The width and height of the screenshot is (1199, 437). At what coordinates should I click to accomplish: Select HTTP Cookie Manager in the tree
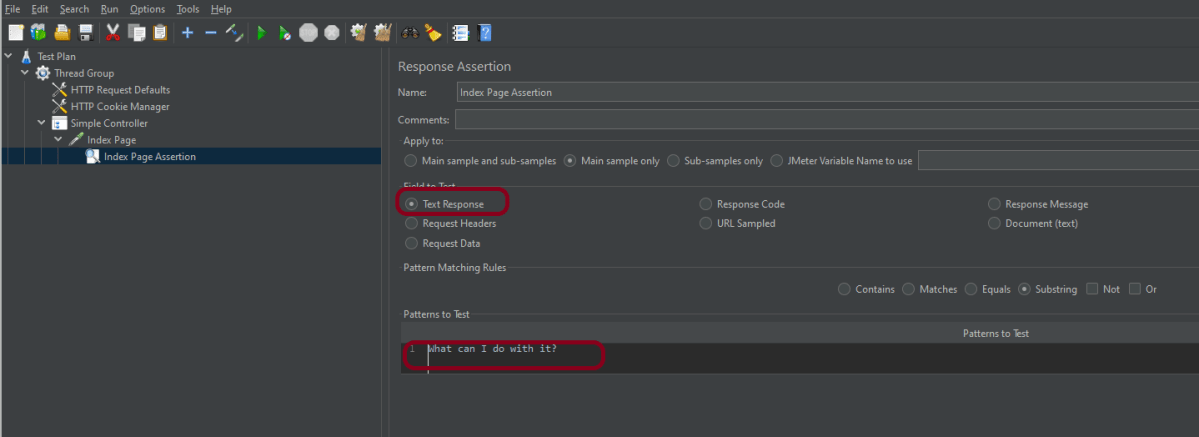[x=119, y=107]
